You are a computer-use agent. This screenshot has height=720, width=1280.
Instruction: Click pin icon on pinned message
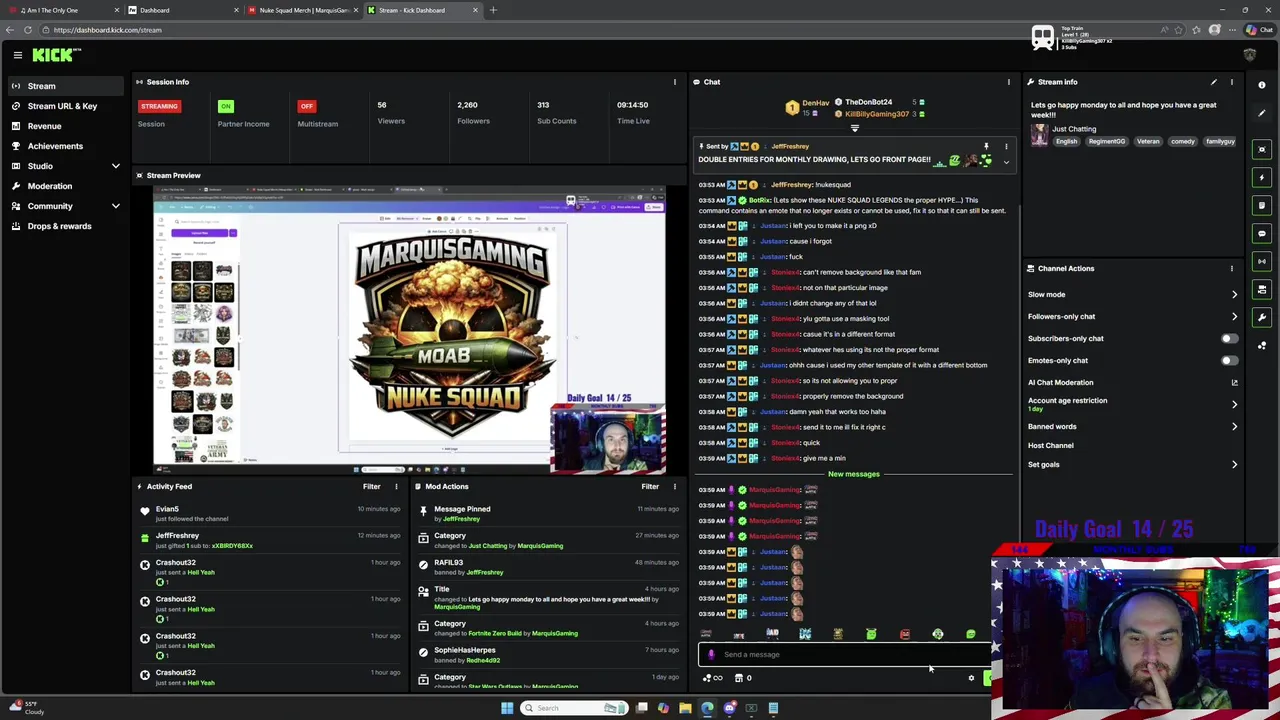[x=986, y=147]
